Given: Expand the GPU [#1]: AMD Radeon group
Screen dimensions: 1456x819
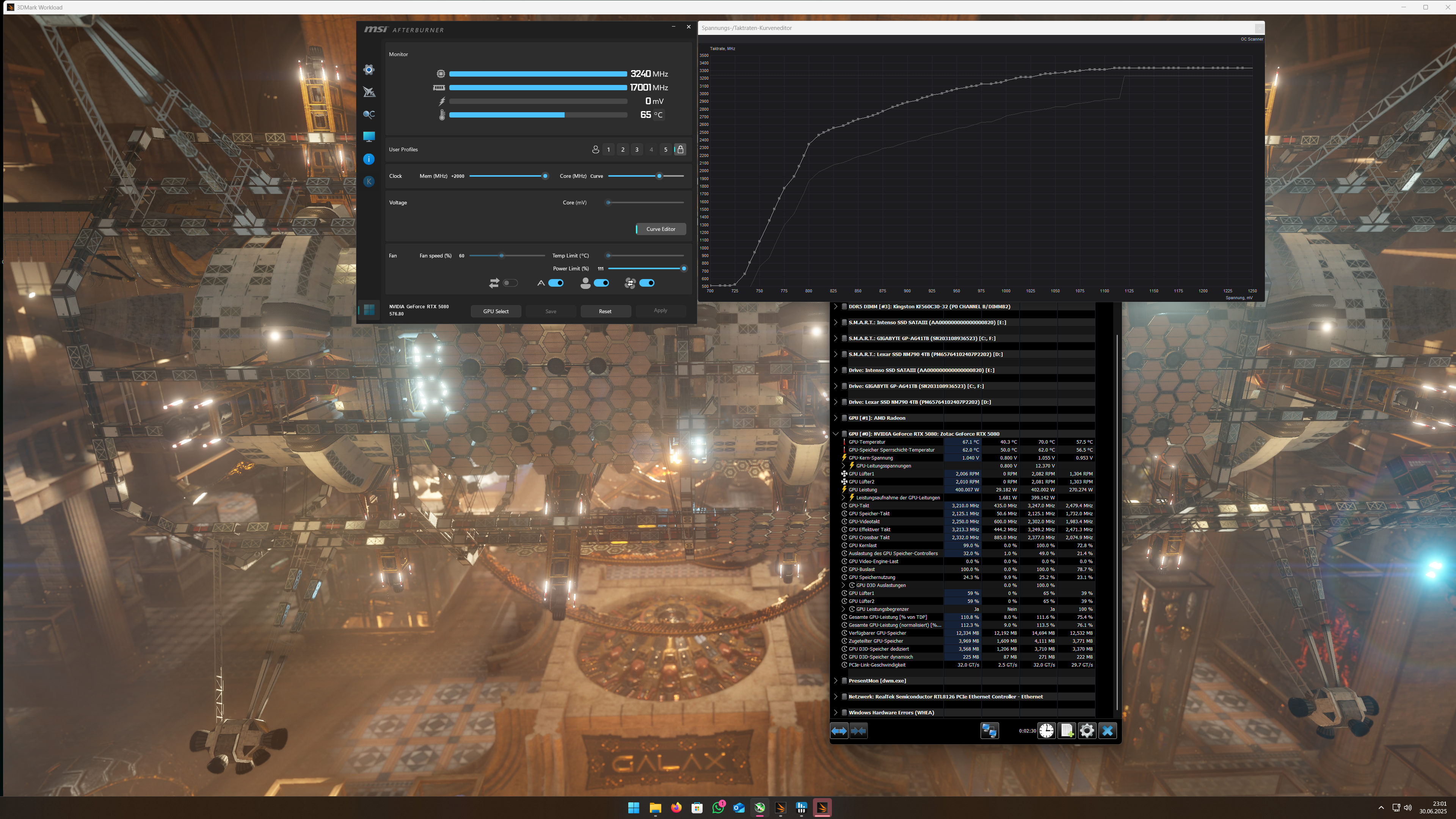Looking at the screenshot, I should [x=836, y=418].
